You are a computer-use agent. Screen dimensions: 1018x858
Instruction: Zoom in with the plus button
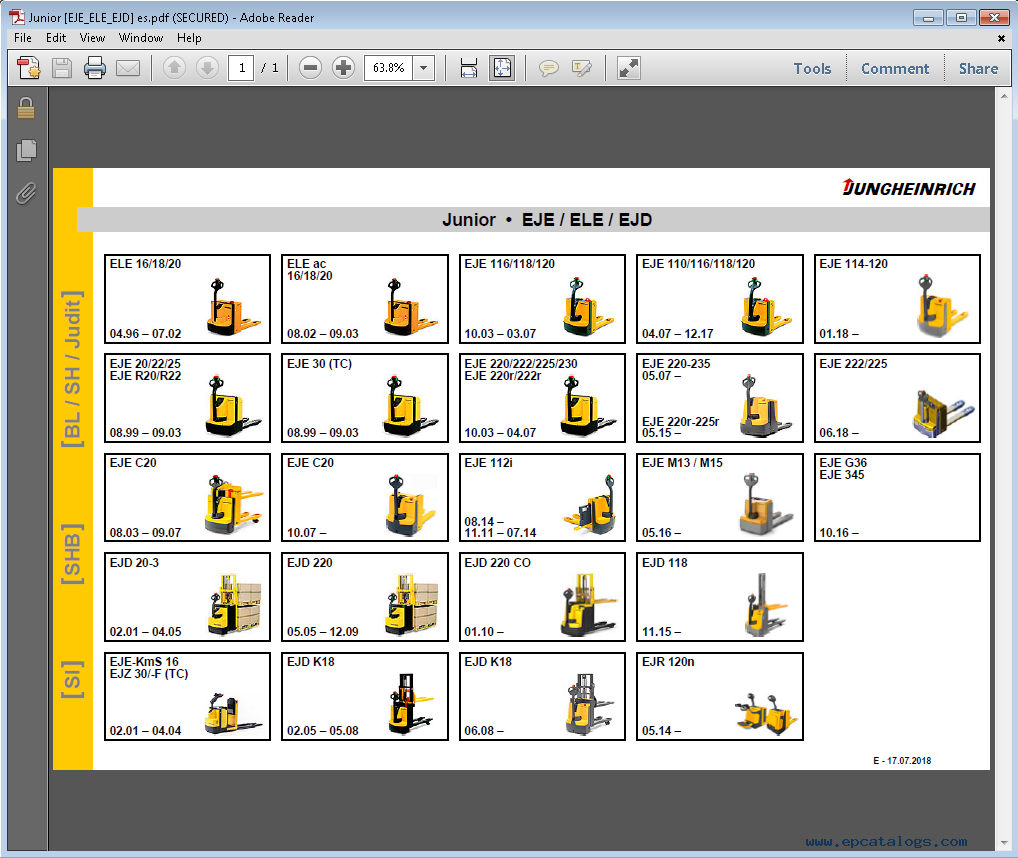point(343,67)
